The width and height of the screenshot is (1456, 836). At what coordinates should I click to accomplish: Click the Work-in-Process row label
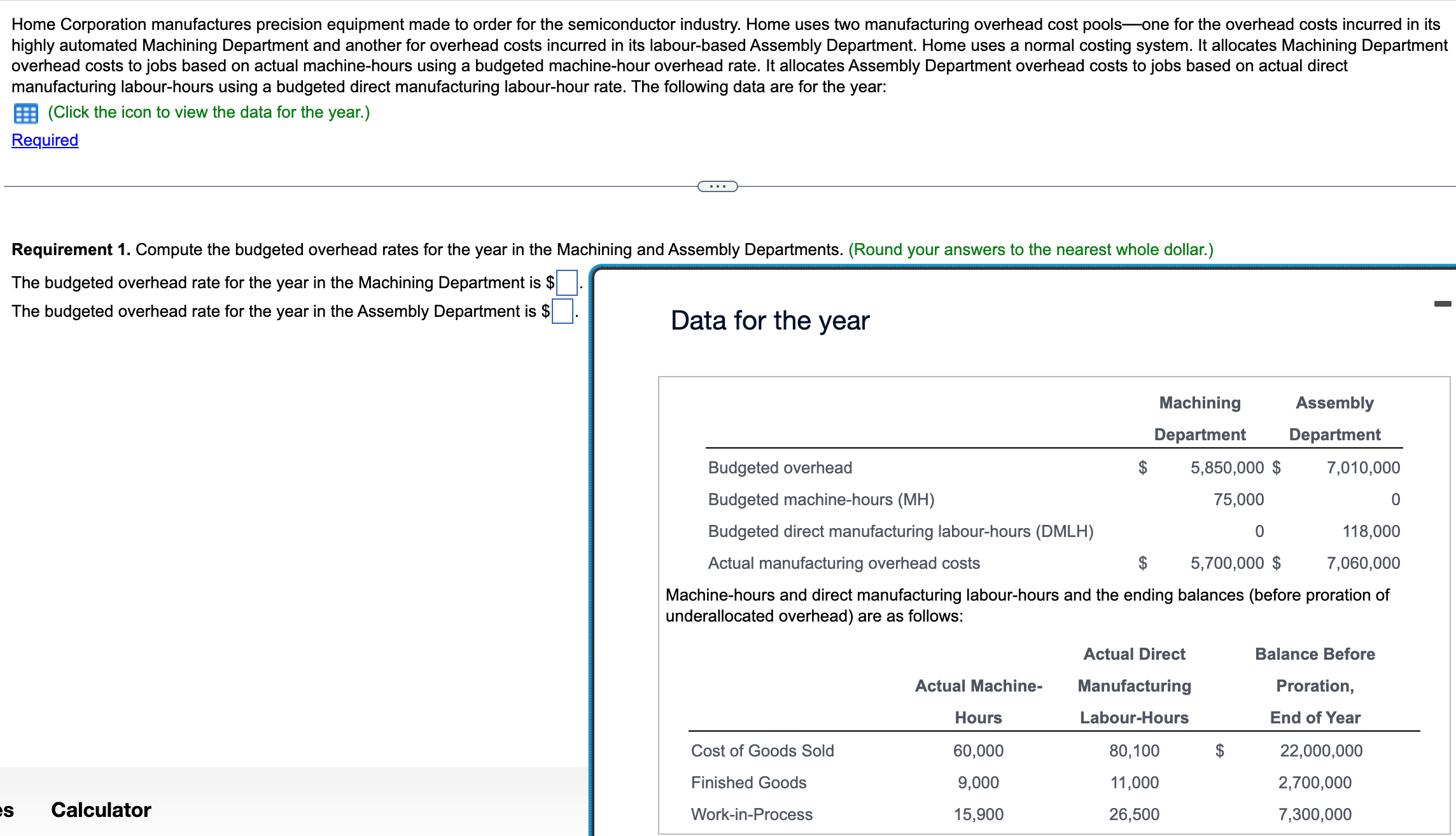coord(752,814)
